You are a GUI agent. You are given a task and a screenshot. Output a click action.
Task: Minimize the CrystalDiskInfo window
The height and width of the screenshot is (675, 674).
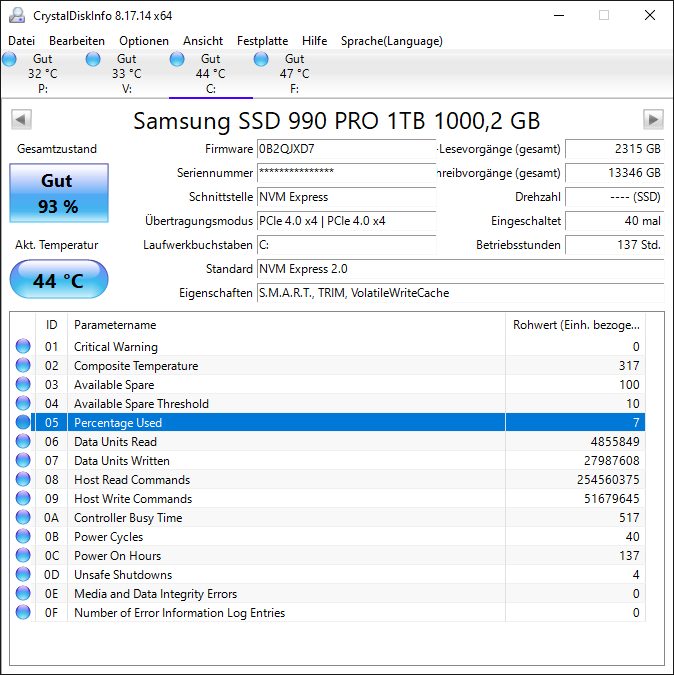(x=559, y=15)
